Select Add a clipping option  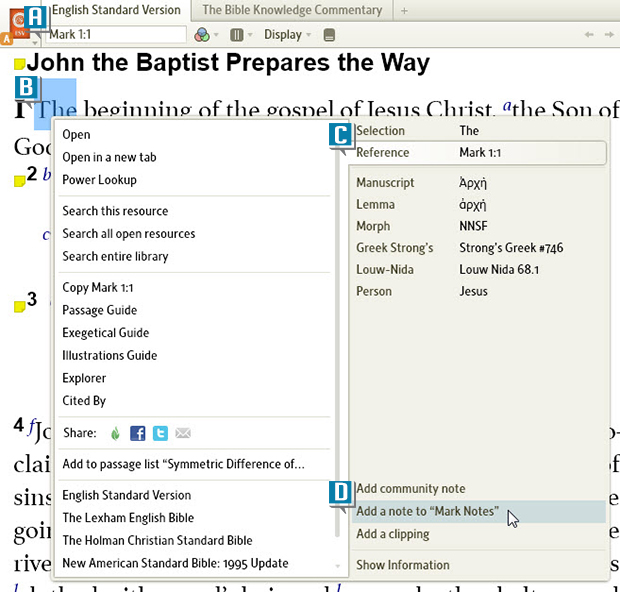coord(393,534)
